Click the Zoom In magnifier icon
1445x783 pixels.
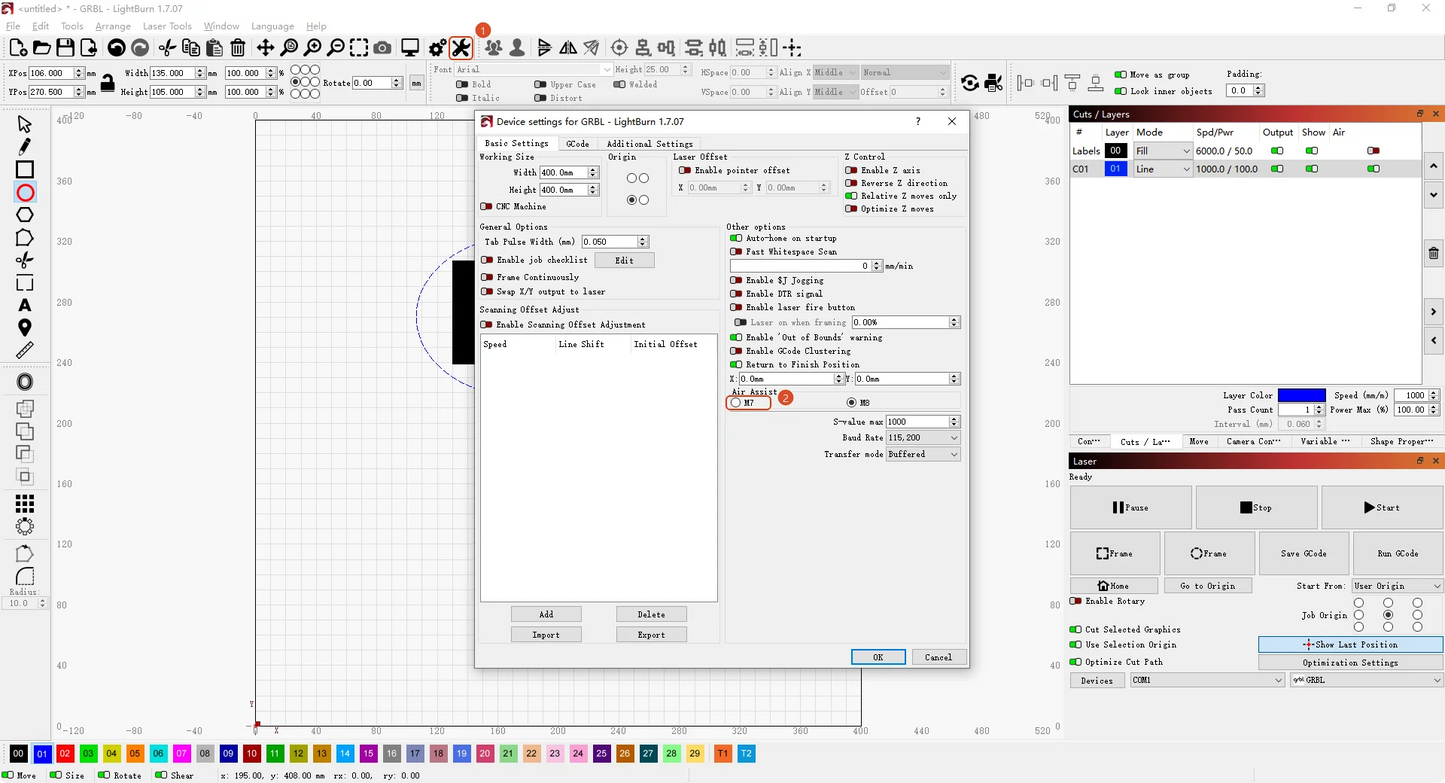pyautogui.click(x=313, y=47)
